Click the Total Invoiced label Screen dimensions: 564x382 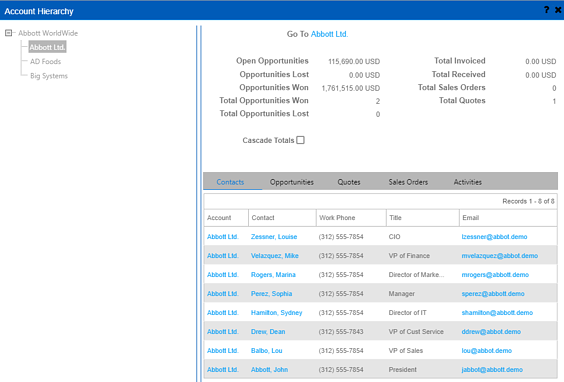click(x=460, y=61)
